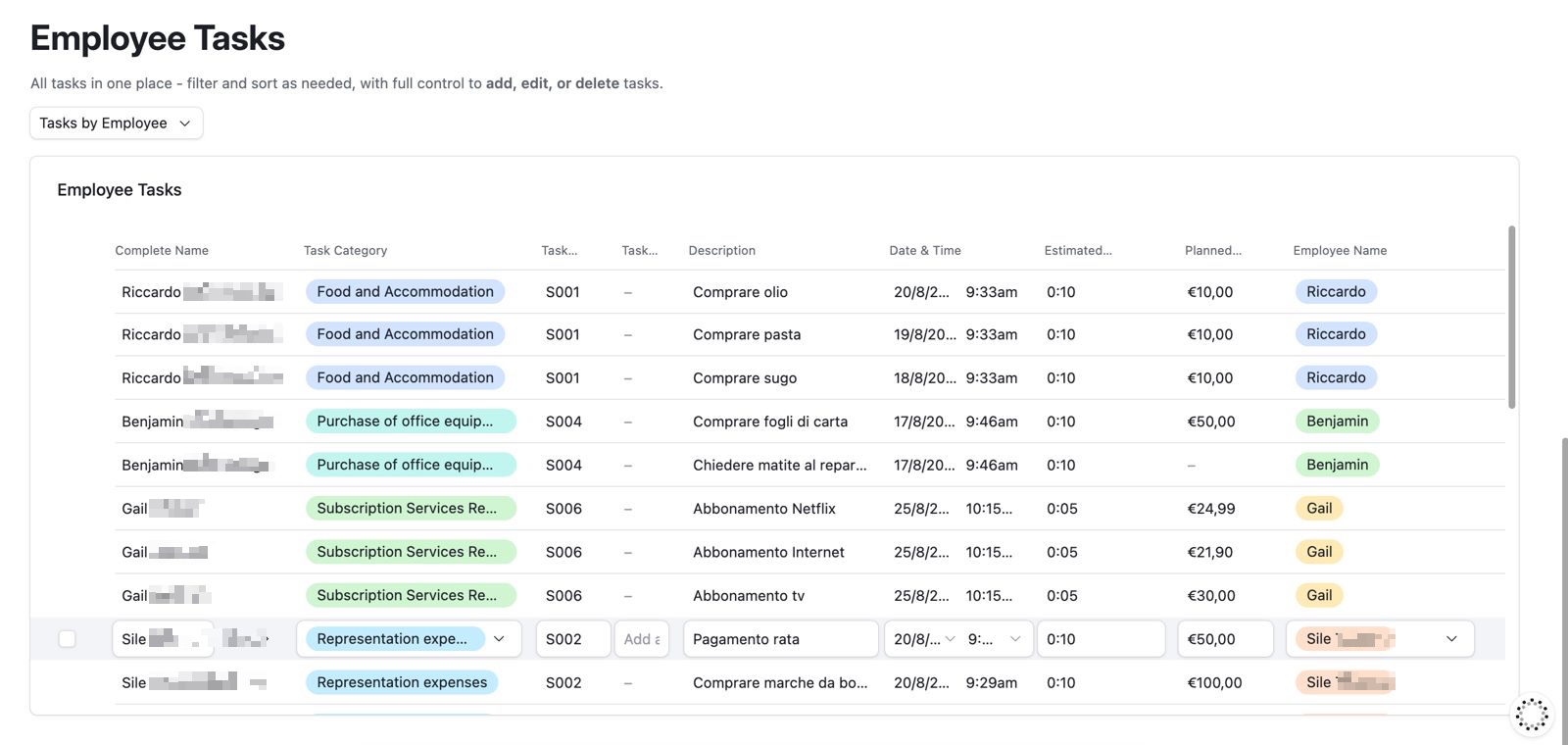Image resolution: width=1568 pixels, height=745 pixels.
Task: Click 'Food and Accommodation' tag in Comprare pasta row
Action: (x=405, y=334)
